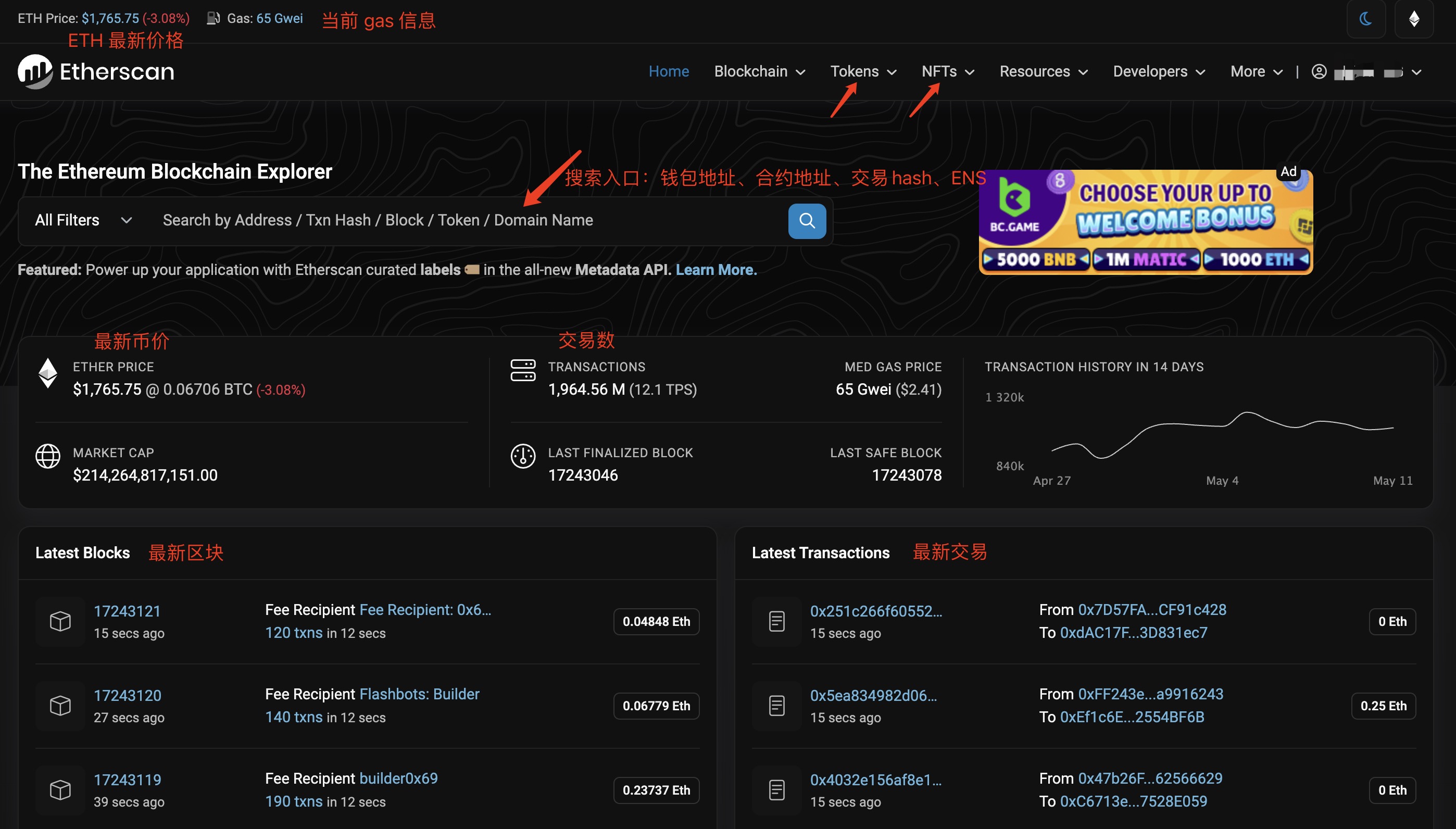Screen dimensions: 1456x829
Task: Open the All Filters dropdown
Action: coord(83,220)
